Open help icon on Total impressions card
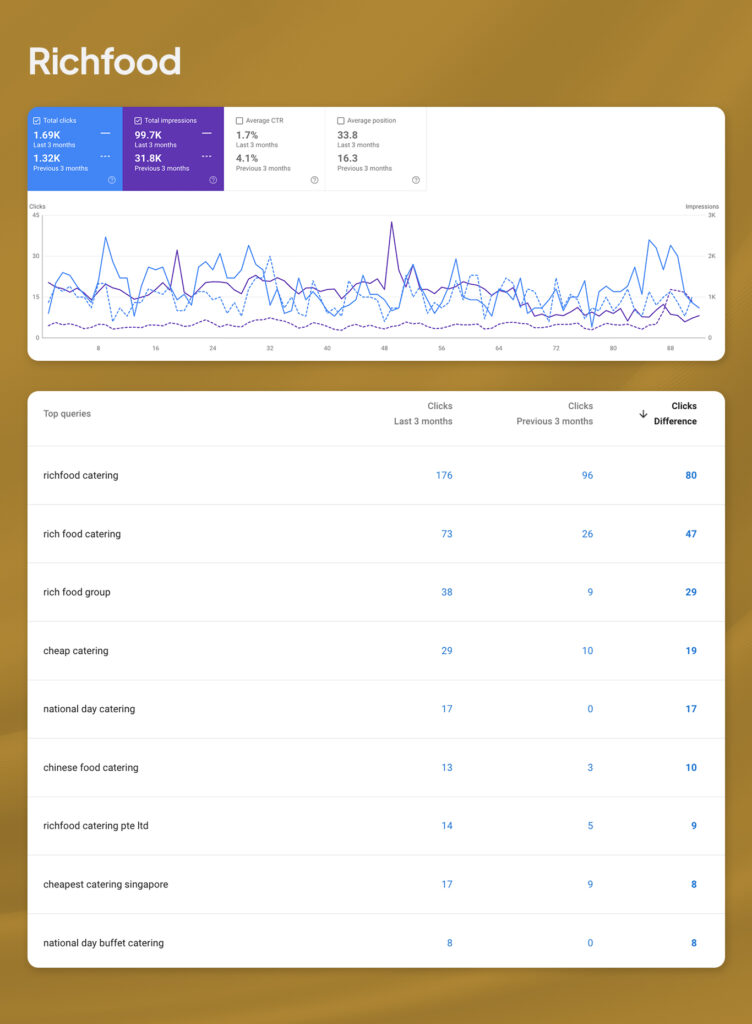The height and width of the screenshot is (1024, 752). point(213,180)
